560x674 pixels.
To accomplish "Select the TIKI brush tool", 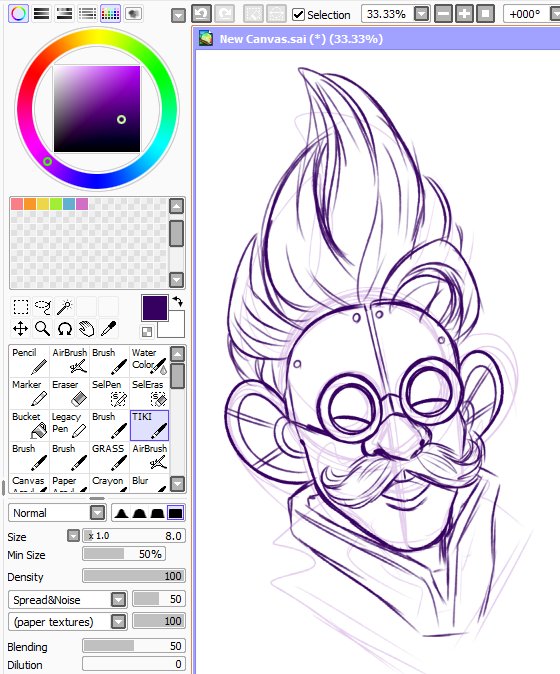I will [149, 425].
